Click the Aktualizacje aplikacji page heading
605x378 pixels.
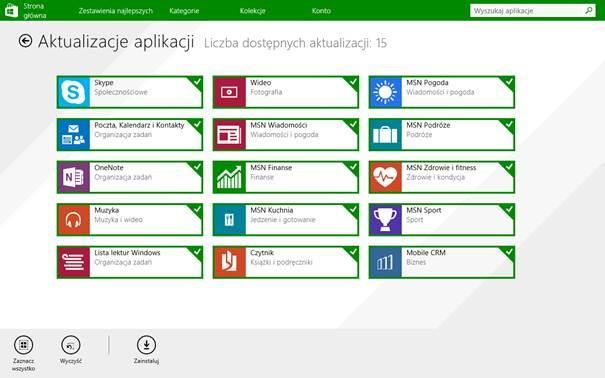click(x=116, y=42)
